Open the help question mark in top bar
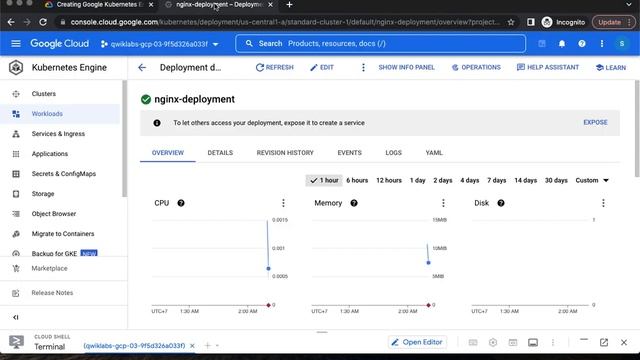Screen dimensions: 640x360 [582, 44]
